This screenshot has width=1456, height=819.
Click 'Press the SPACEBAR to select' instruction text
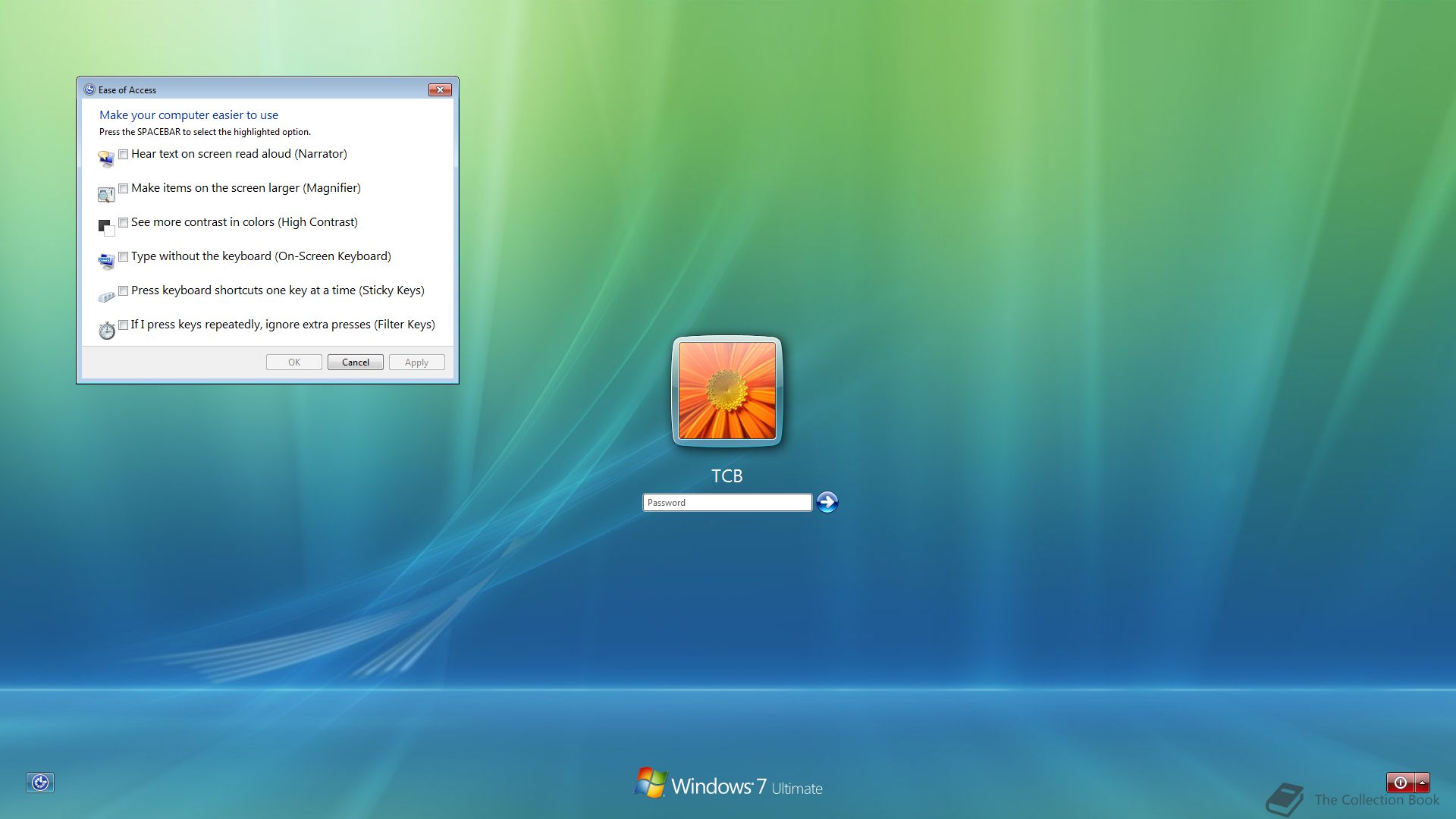(x=205, y=132)
